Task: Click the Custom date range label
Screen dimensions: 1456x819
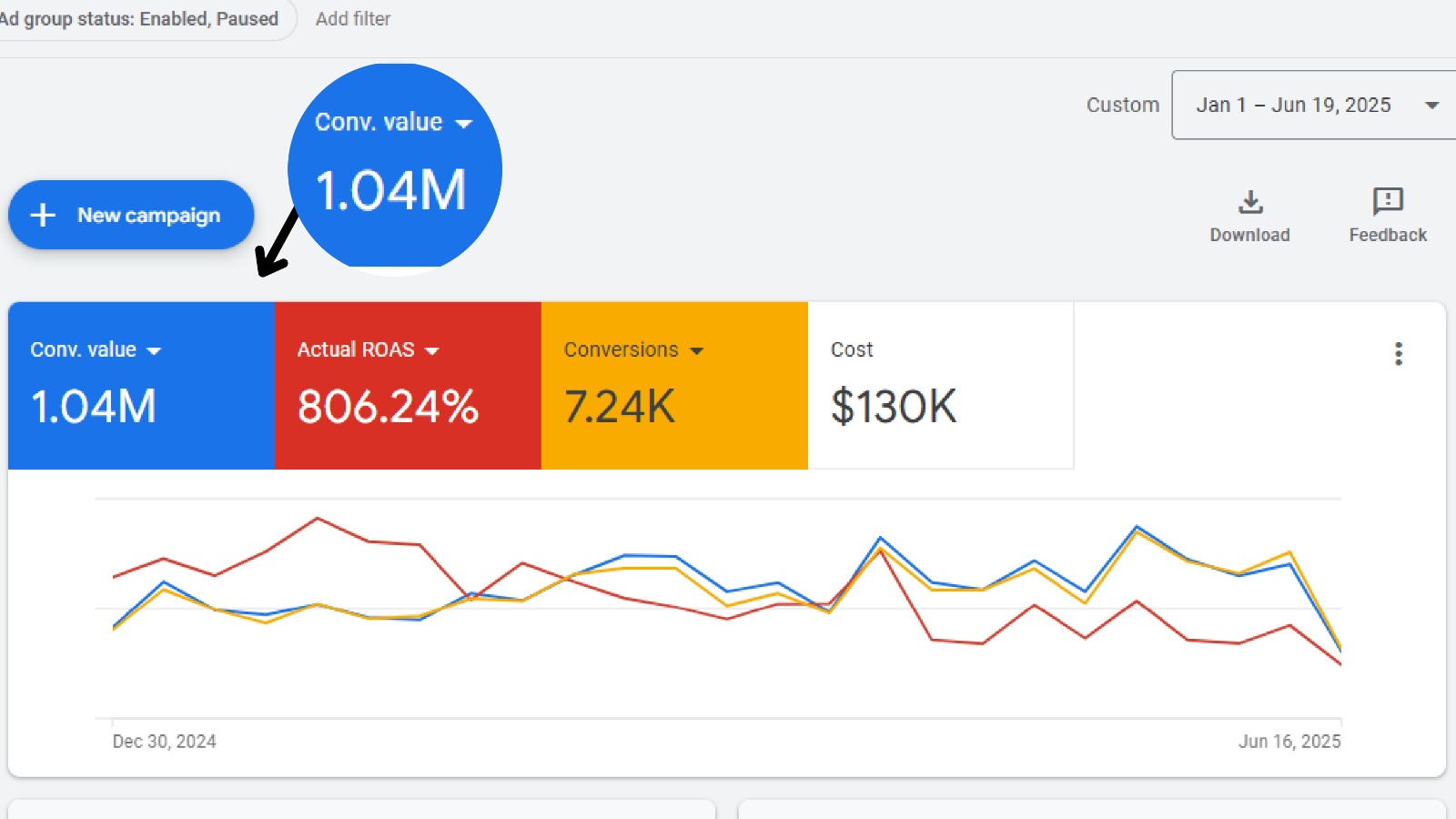Action: (x=1122, y=106)
